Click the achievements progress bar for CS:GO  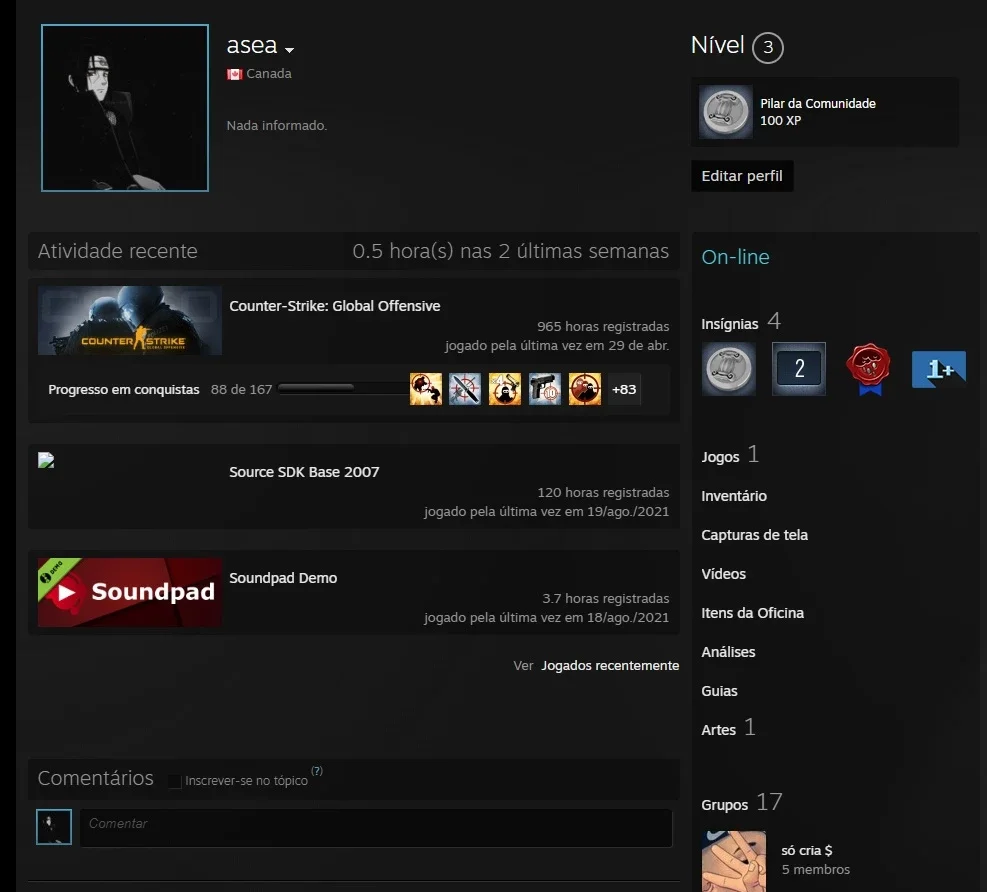[x=342, y=389]
